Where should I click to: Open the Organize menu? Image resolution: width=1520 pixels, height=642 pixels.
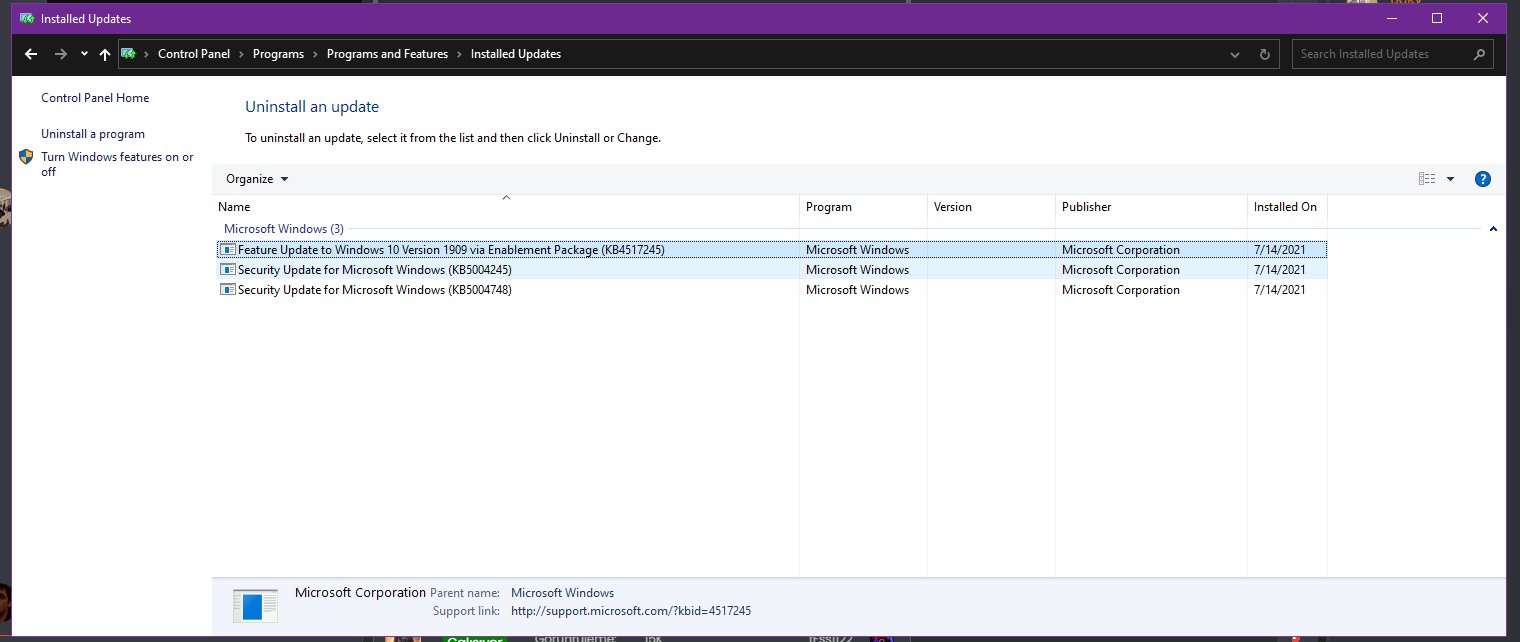click(257, 179)
